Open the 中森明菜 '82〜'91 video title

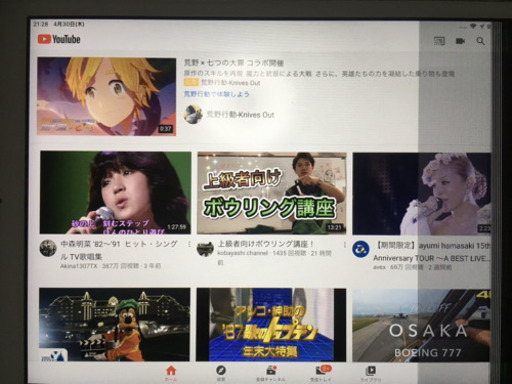tap(119, 250)
